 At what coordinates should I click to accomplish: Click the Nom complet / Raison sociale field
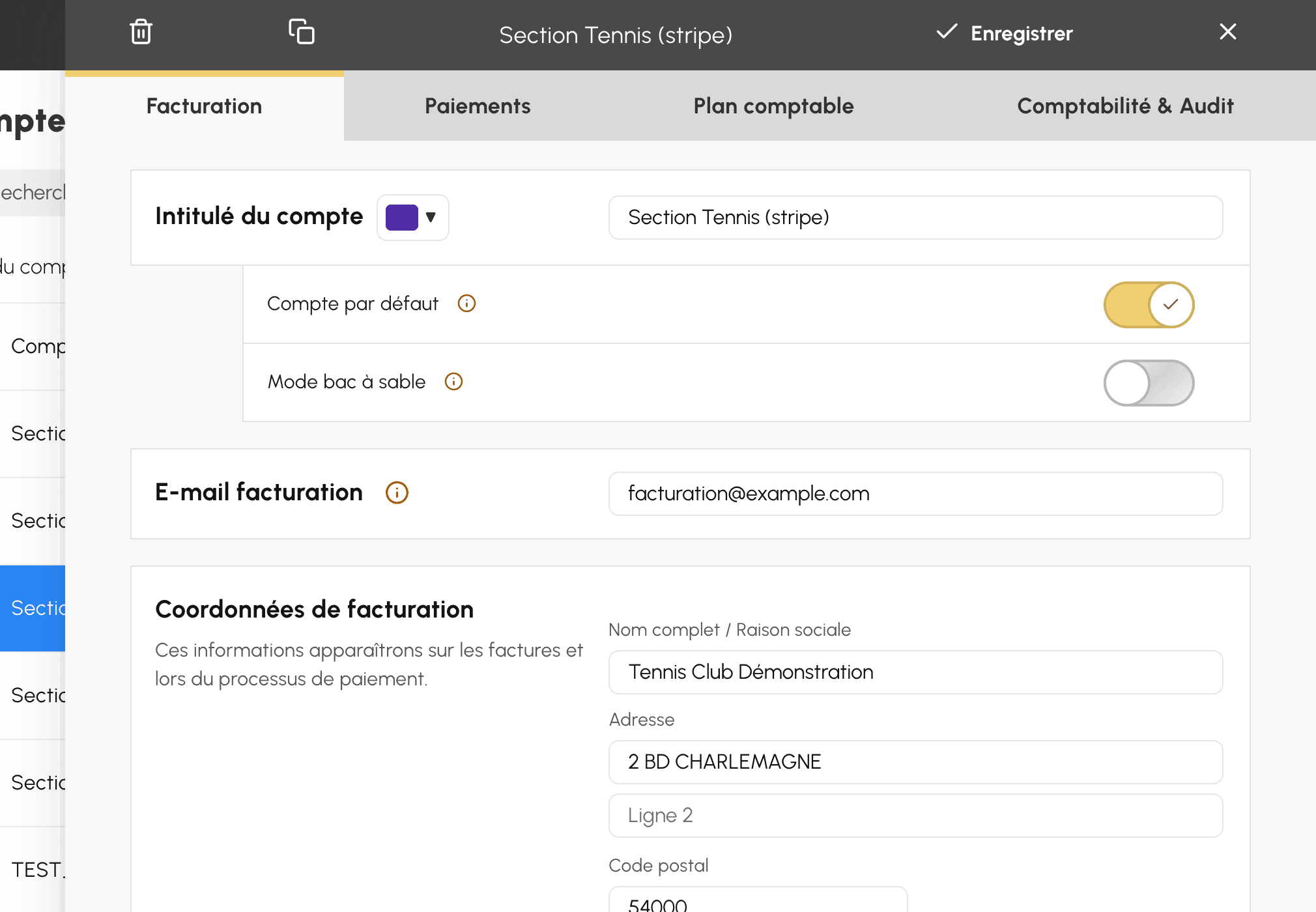[x=915, y=672]
